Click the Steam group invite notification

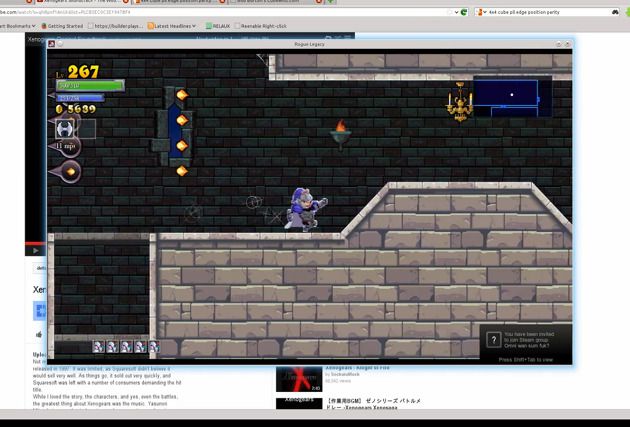click(x=526, y=344)
